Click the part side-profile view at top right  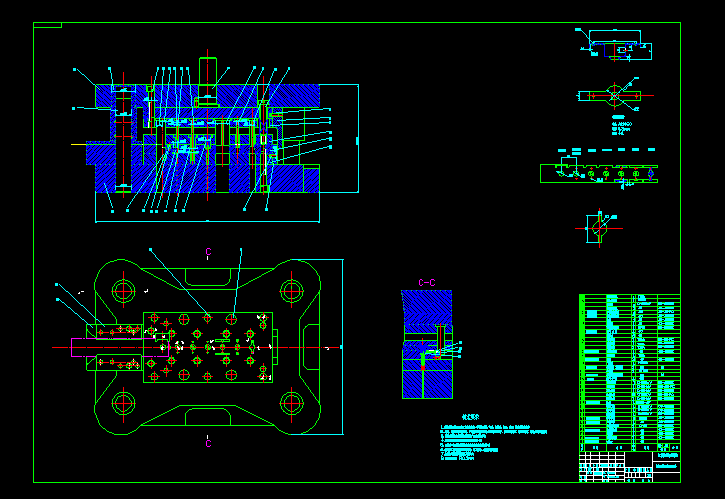coord(614,45)
